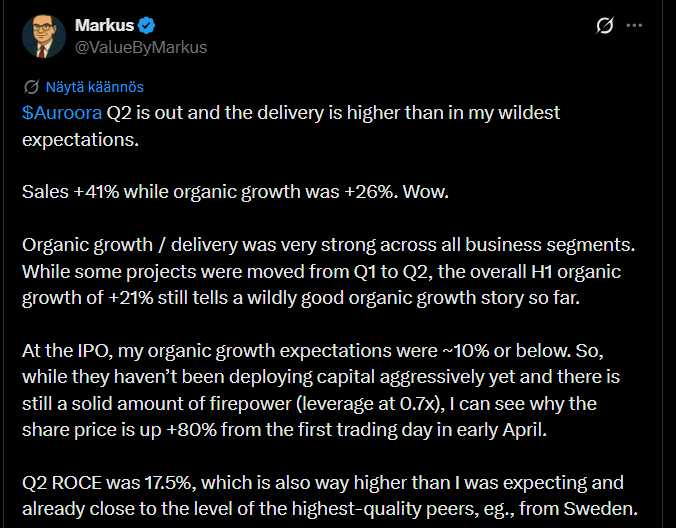Click the Q2 ROCE was 17.5% line

(x=323, y=483)
